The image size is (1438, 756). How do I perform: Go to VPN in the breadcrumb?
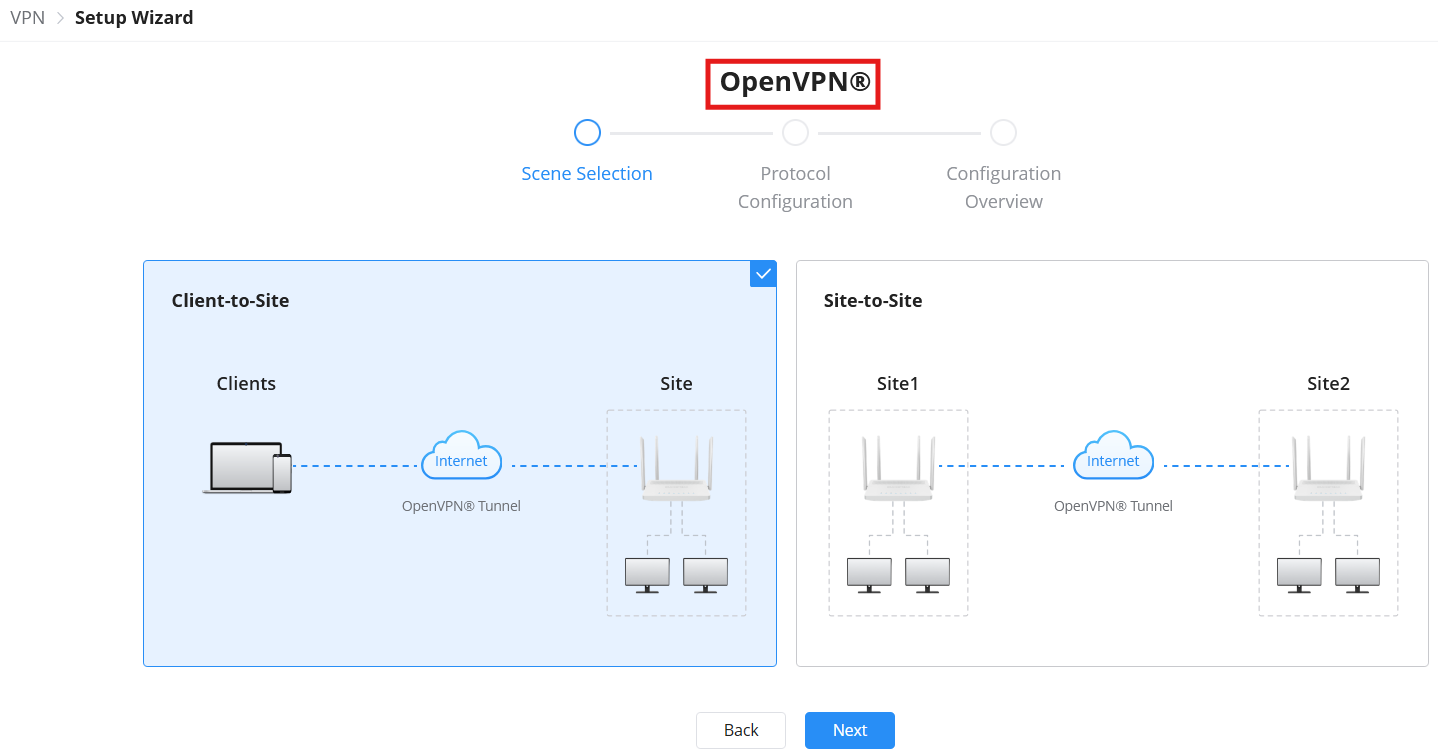click(27, 18)
